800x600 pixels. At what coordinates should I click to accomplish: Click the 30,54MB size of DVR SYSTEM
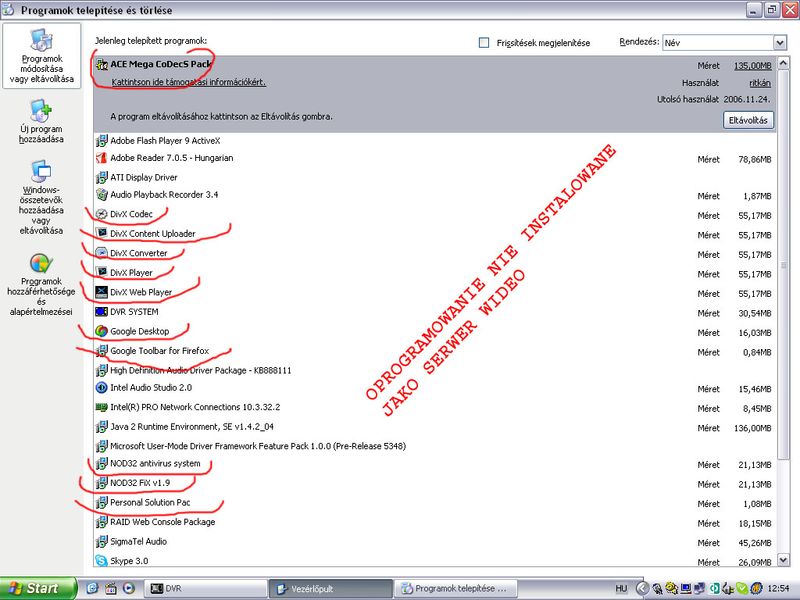point(755,313)
